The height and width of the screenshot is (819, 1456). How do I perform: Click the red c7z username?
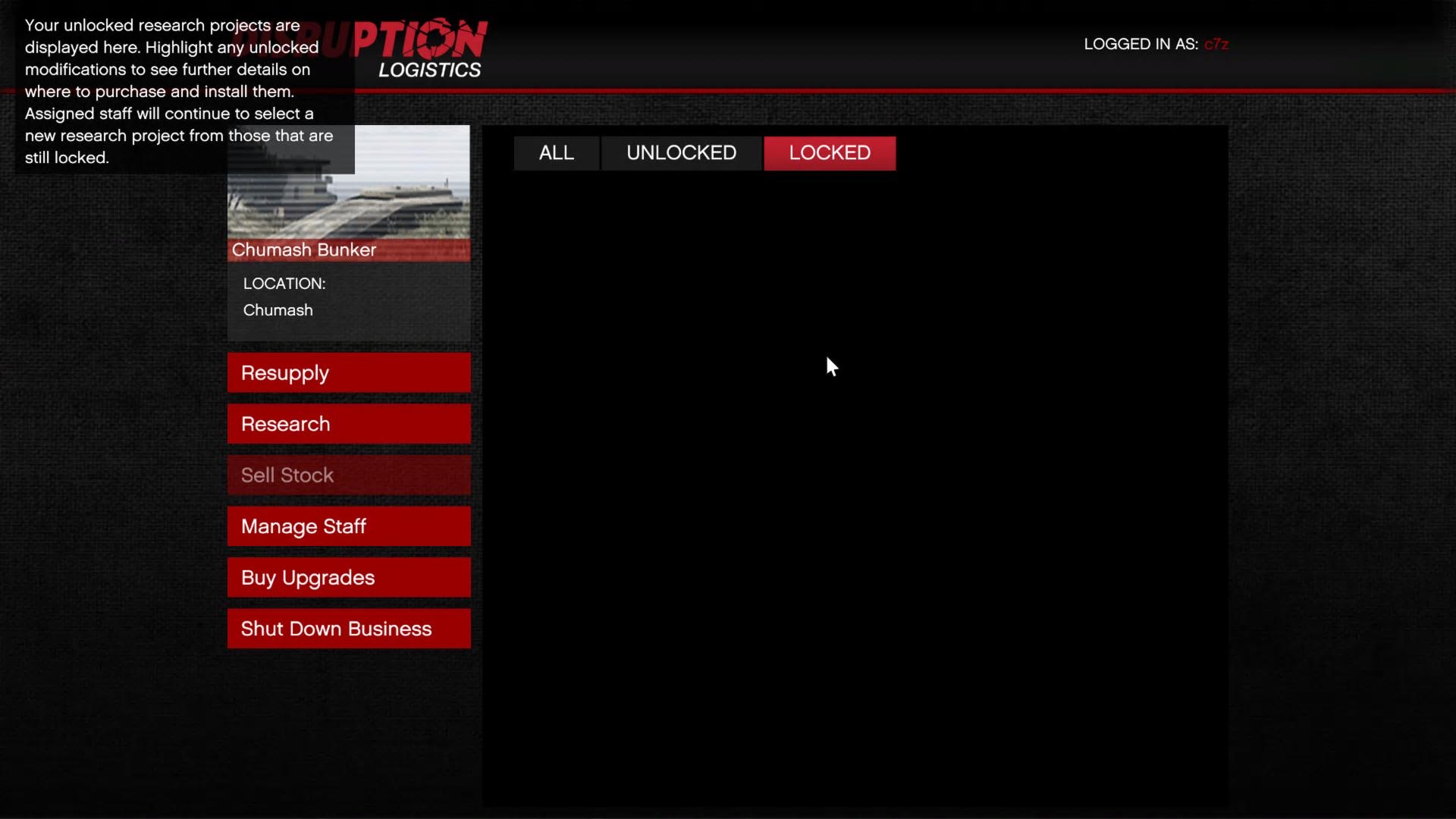1216,45
